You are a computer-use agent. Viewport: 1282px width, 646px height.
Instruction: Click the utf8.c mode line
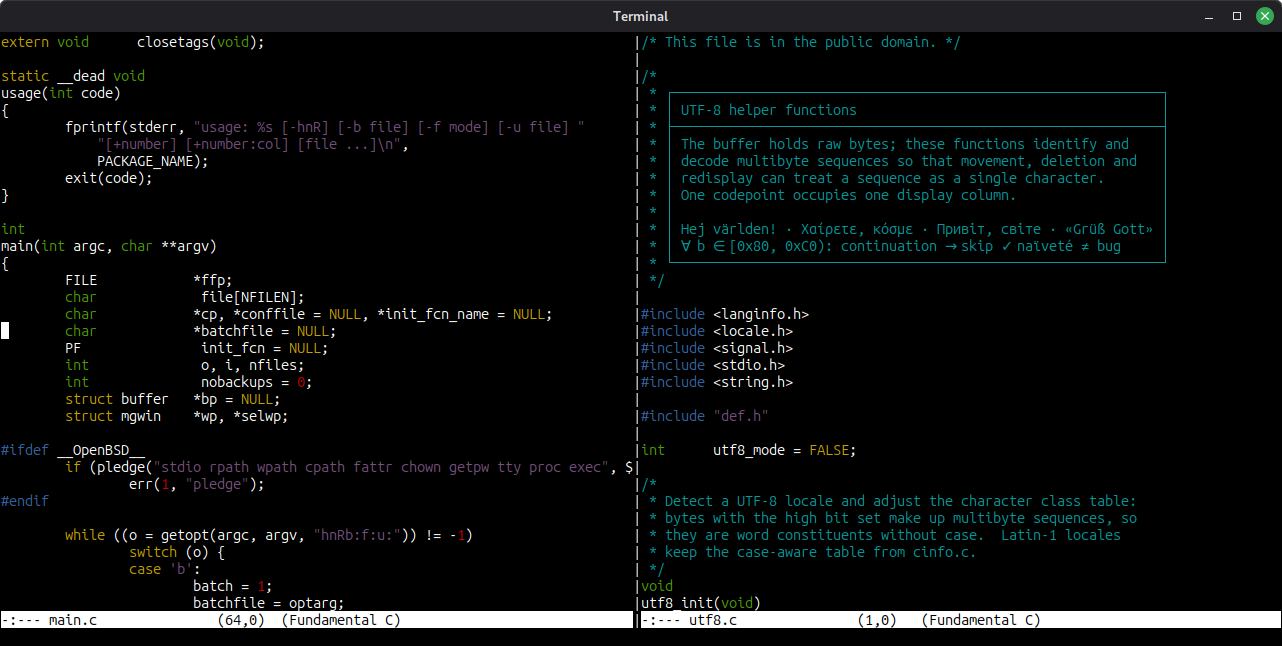pyautogui.click(x=961, y=620)
